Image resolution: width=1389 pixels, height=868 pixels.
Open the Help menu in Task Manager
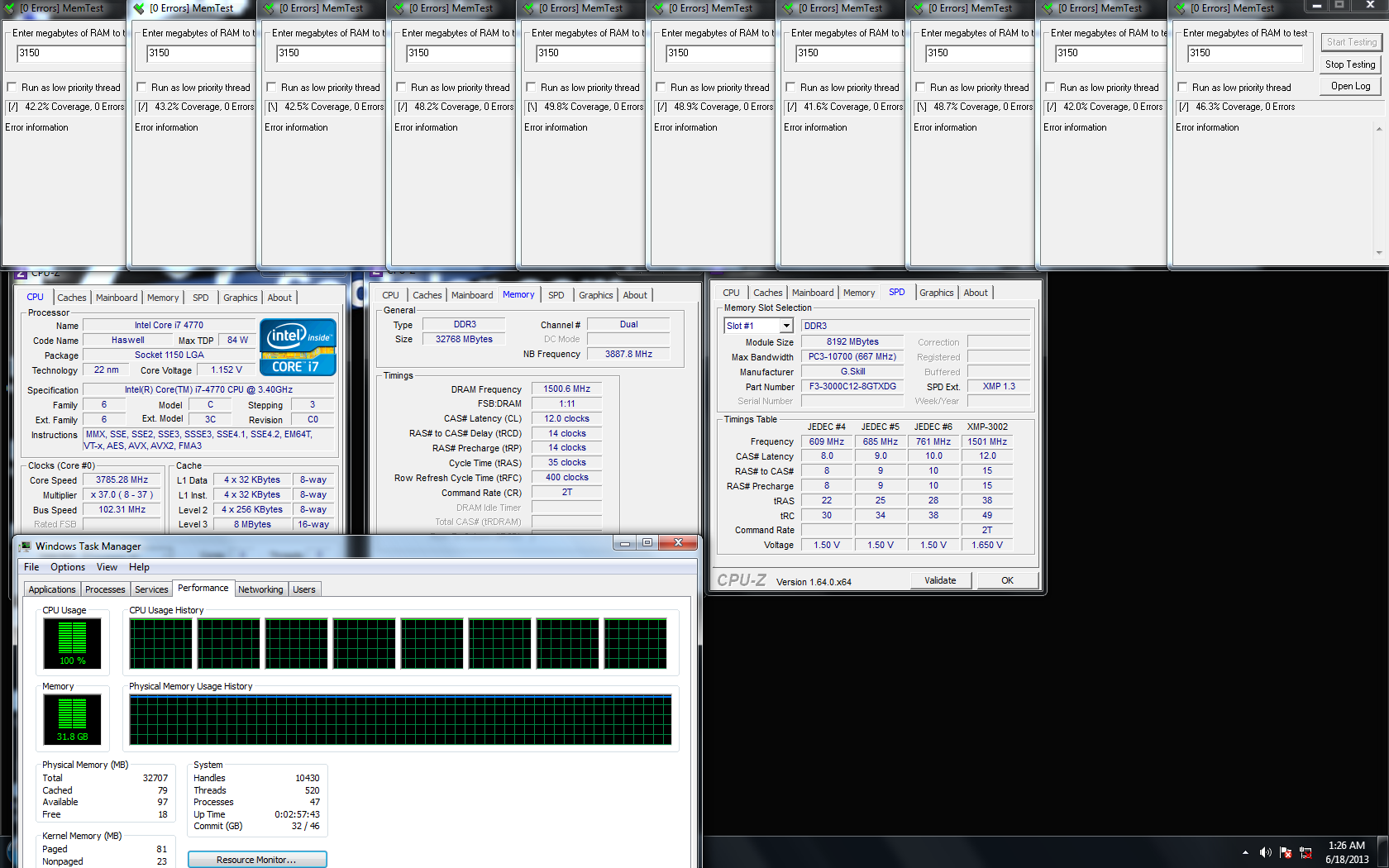coord(139,567)
